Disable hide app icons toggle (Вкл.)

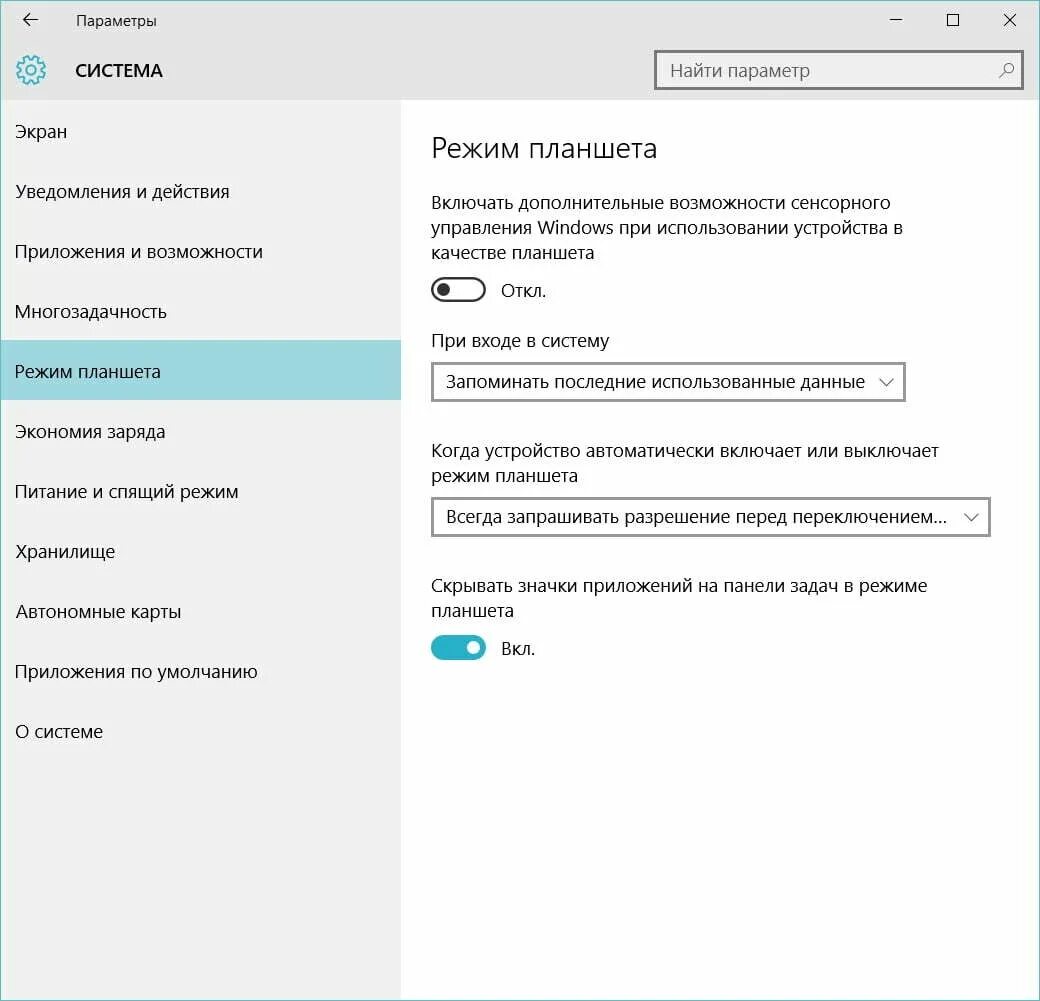pos(458,648)
